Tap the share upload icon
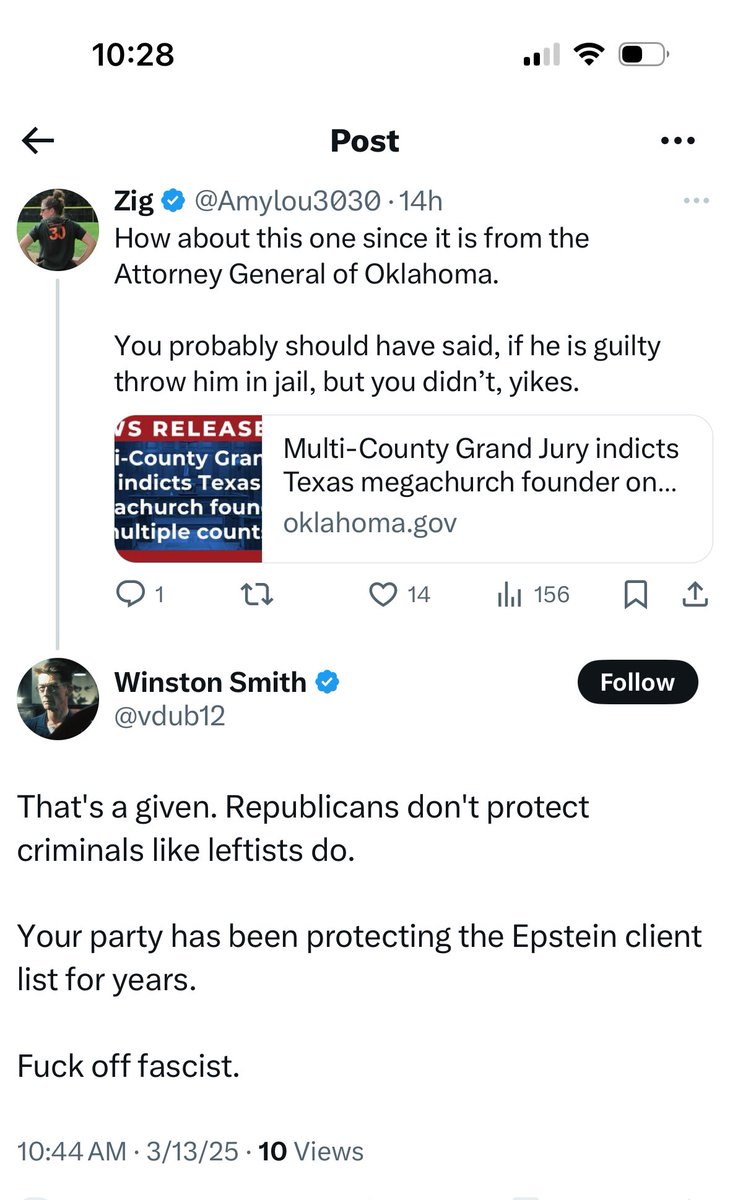Screen dimensions: 730x1200 coord(695,595)
